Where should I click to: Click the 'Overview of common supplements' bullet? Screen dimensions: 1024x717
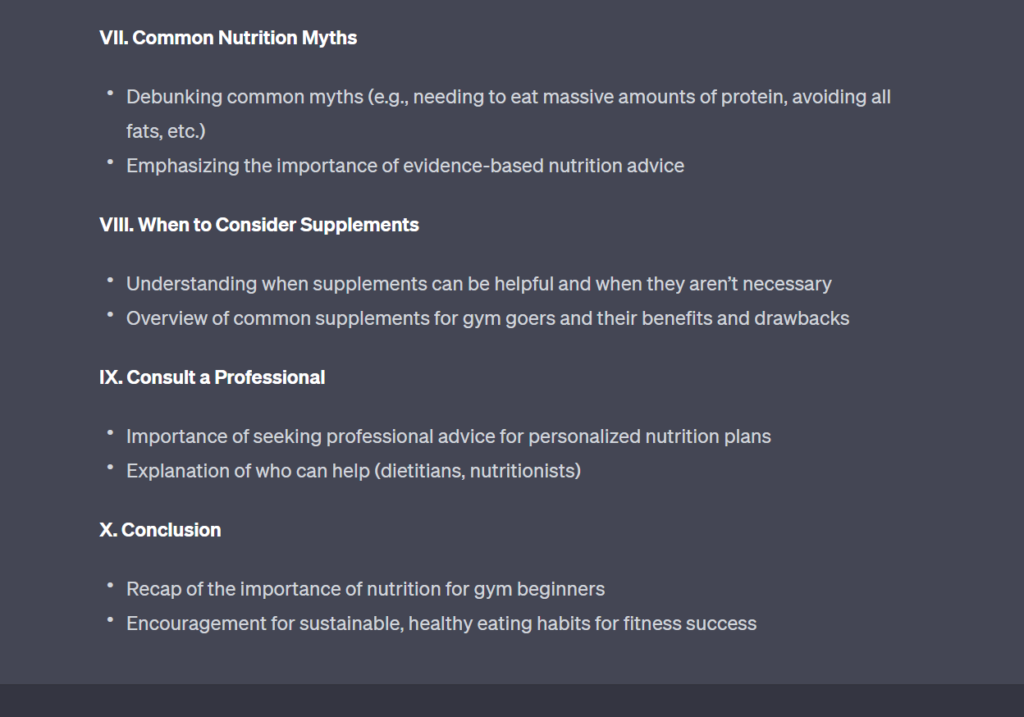tap(488, 319)
